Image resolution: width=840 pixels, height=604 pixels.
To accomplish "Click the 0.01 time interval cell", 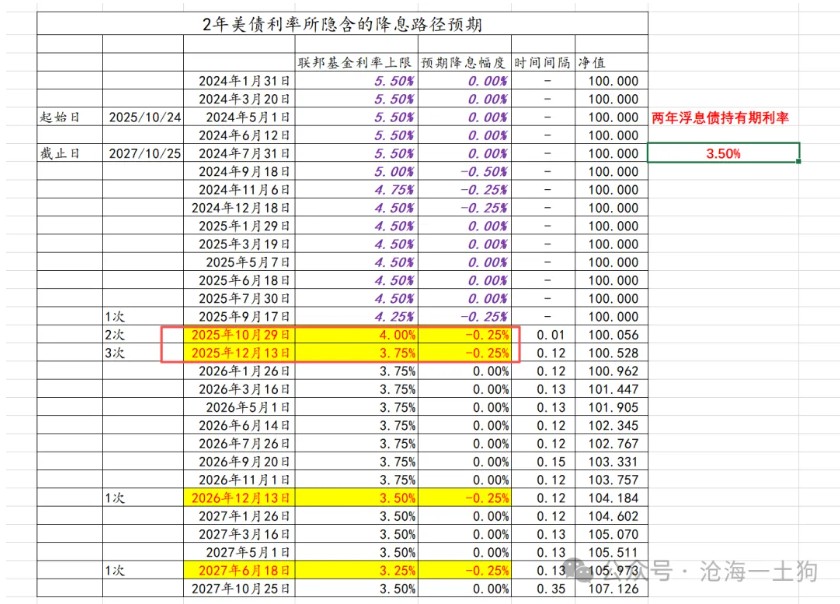I will [543, 335].
